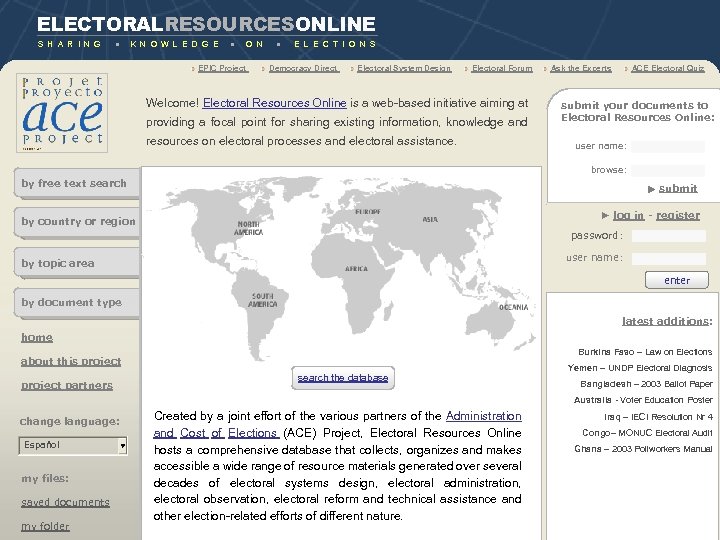
Task: Open Ghana – 2003 Pollworkers Manual
Action: tap(643, 449)
